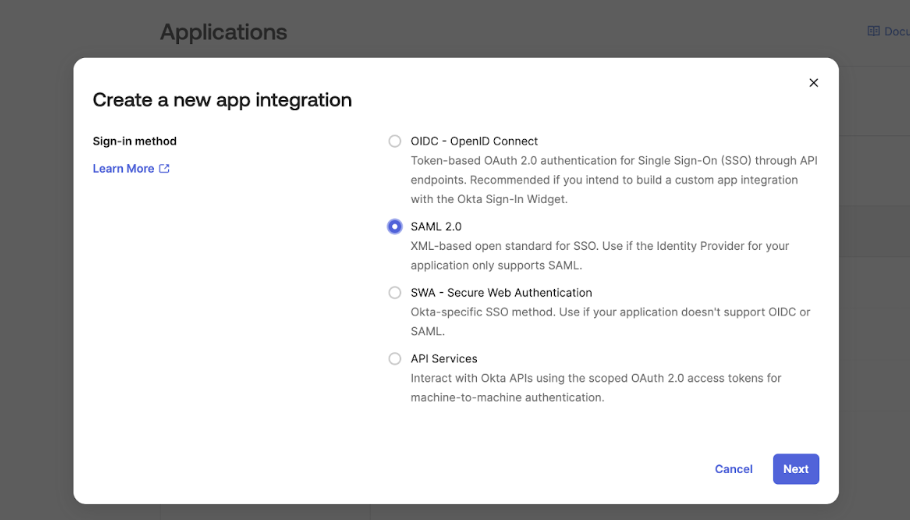Click the external link icon beside Learn More
The height and width of the screenshot is (520, 910).
click(165, 169)
